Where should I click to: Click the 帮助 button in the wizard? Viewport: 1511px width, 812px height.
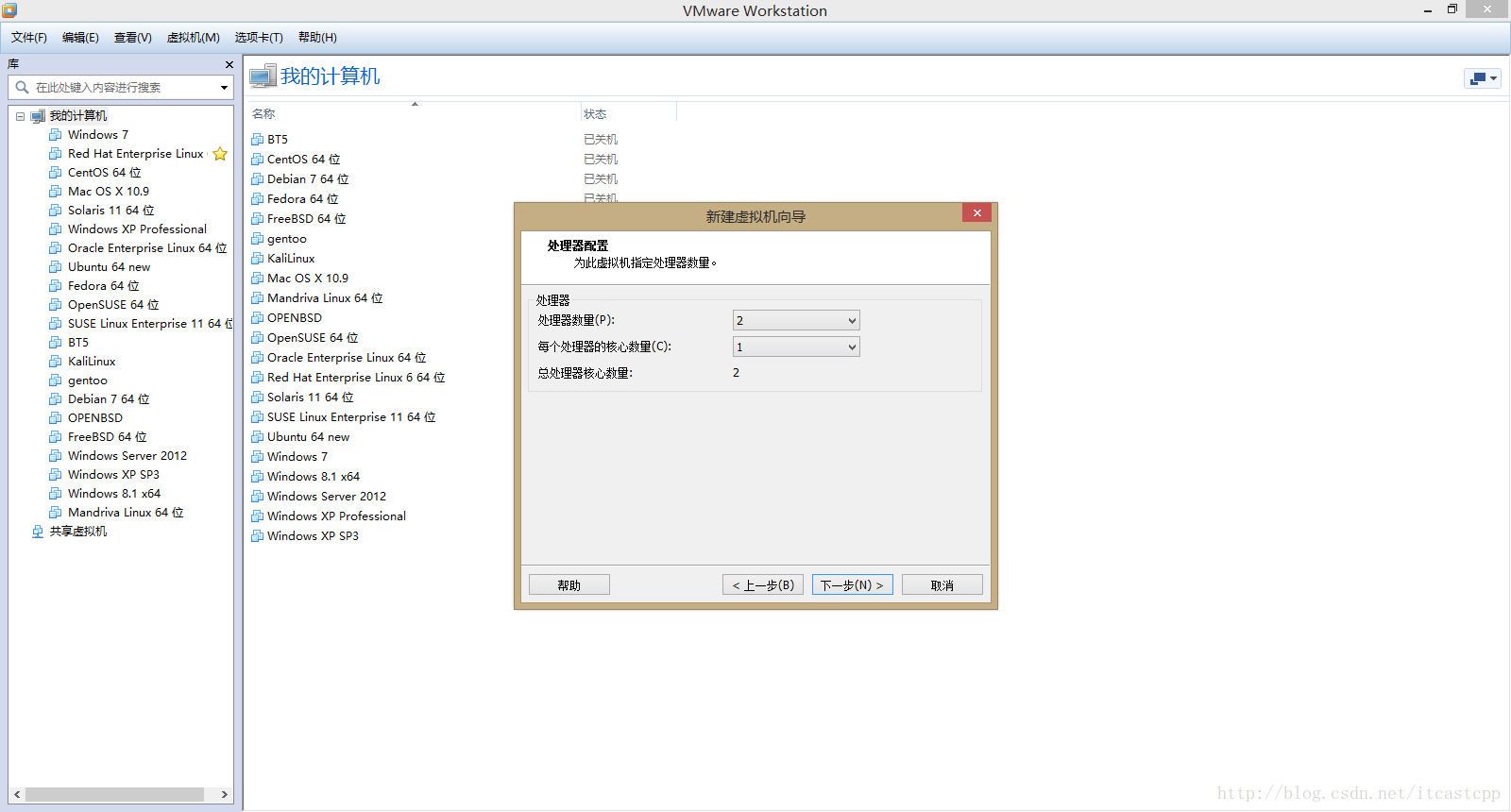click(569, 584)
